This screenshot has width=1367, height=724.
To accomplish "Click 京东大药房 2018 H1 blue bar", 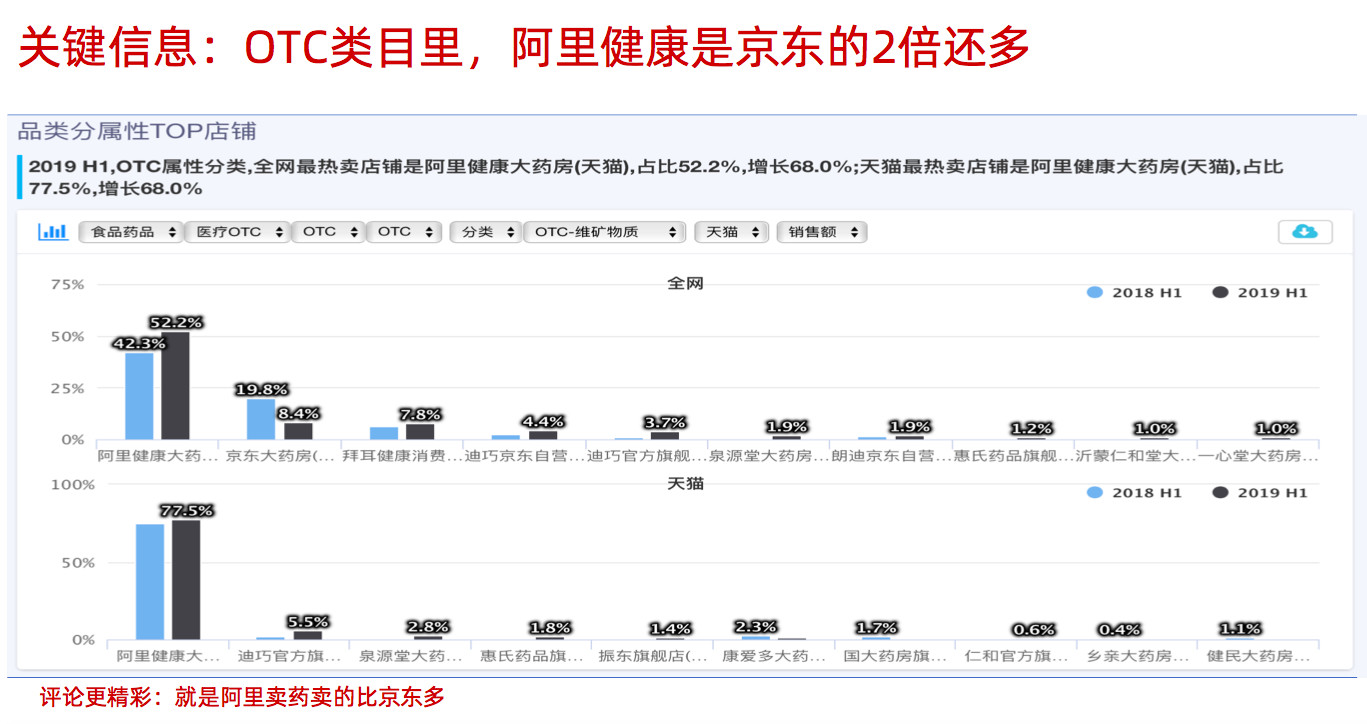I will coord(261,419).
